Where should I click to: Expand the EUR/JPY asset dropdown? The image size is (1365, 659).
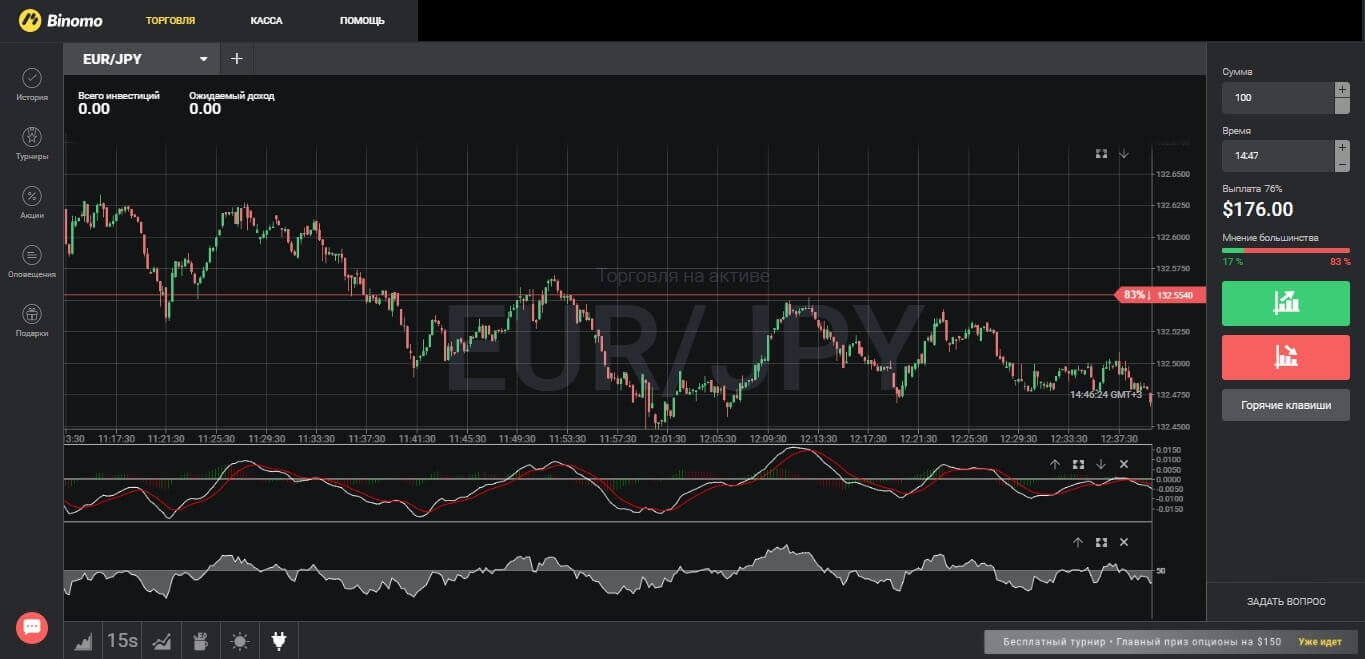pyautogui.click(x=204, y=59)
